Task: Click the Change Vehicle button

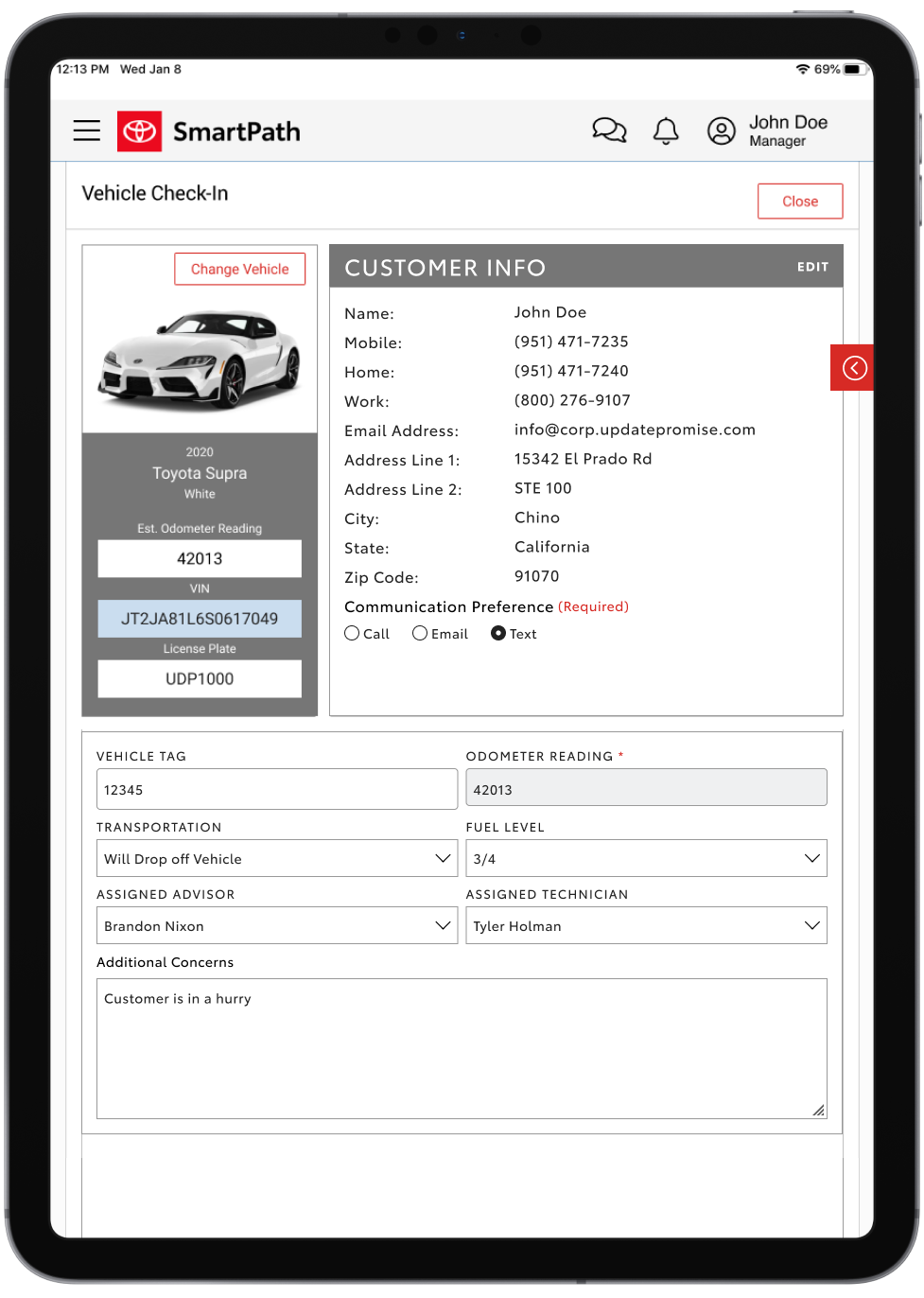Action: pos(239,269)
